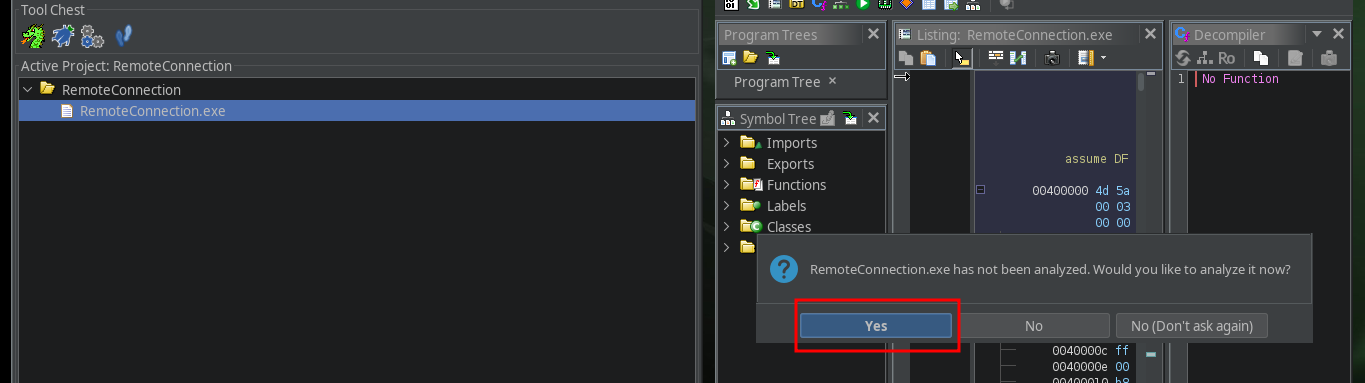Screen dimensions: 1365x383
Task: Toggle Symbol Tree navigation green arrow icon
Action: coord(849,119)
